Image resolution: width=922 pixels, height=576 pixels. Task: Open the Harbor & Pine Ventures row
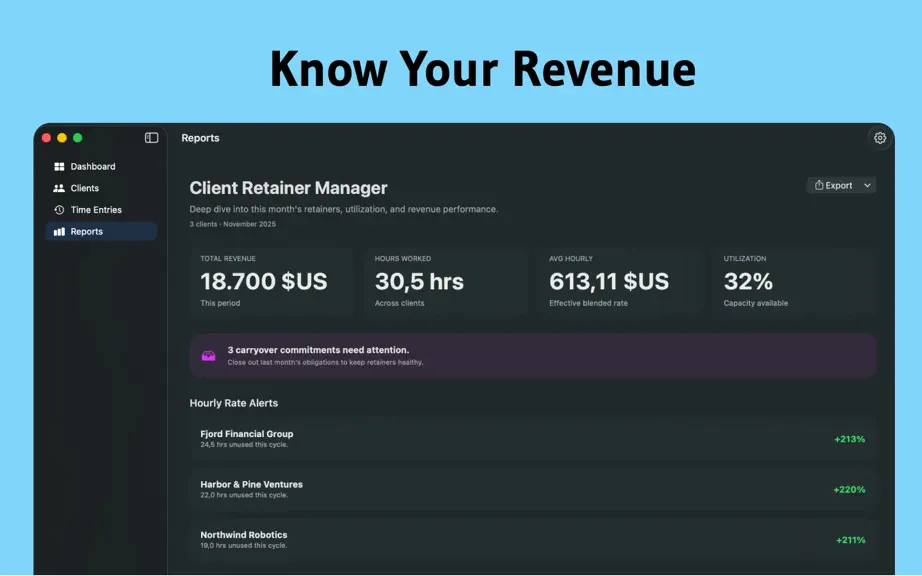pyautogui.click(x=533, y=490)
